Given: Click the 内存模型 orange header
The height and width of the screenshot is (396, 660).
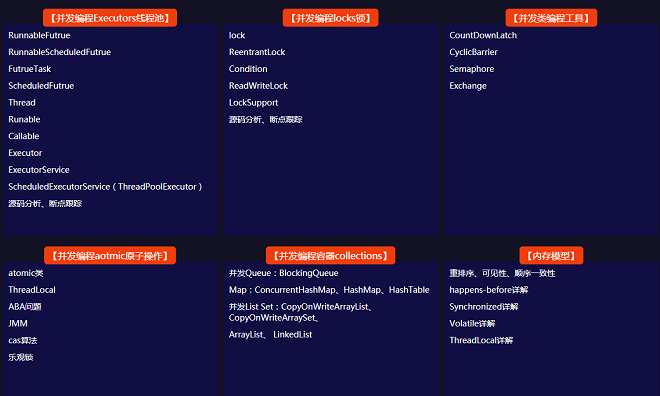Looking at the screenshot, I should 551,255.
